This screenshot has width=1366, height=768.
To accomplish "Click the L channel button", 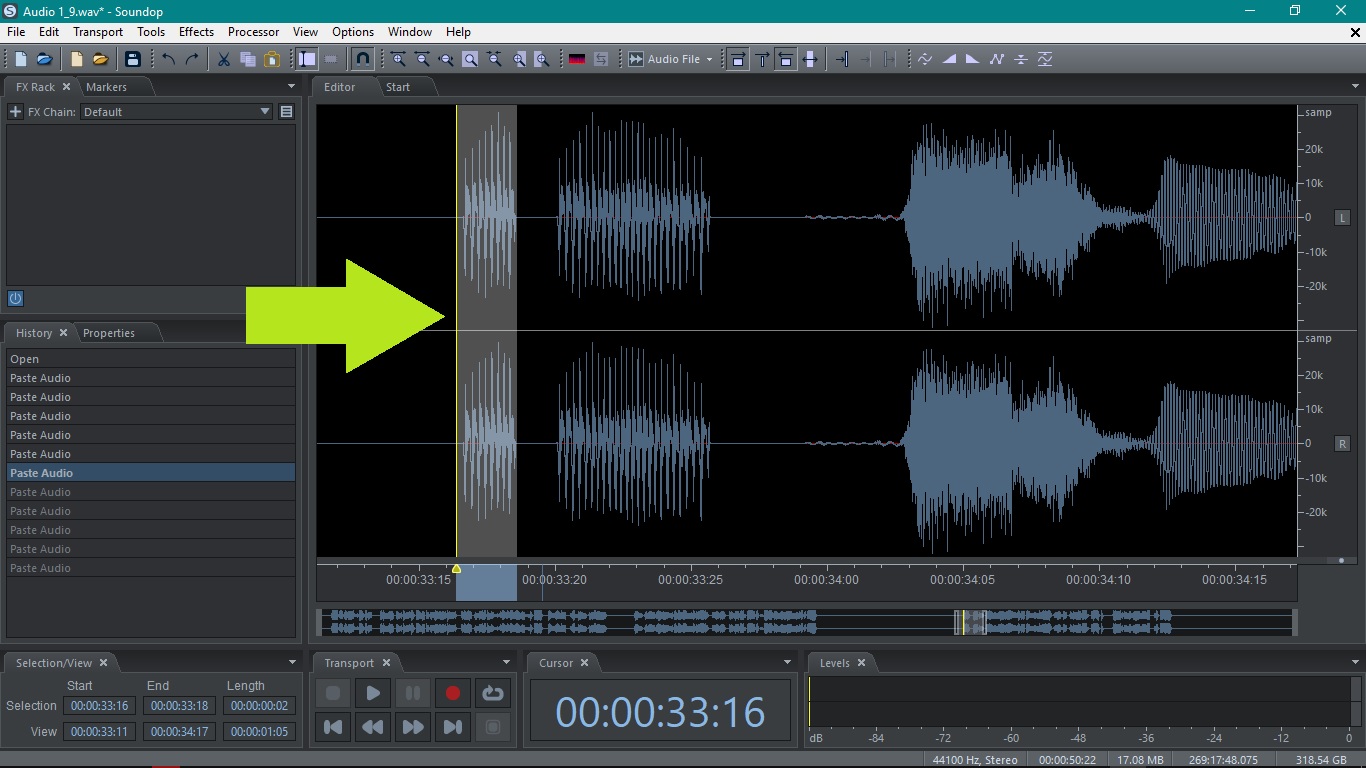I will click(1342, 217).
